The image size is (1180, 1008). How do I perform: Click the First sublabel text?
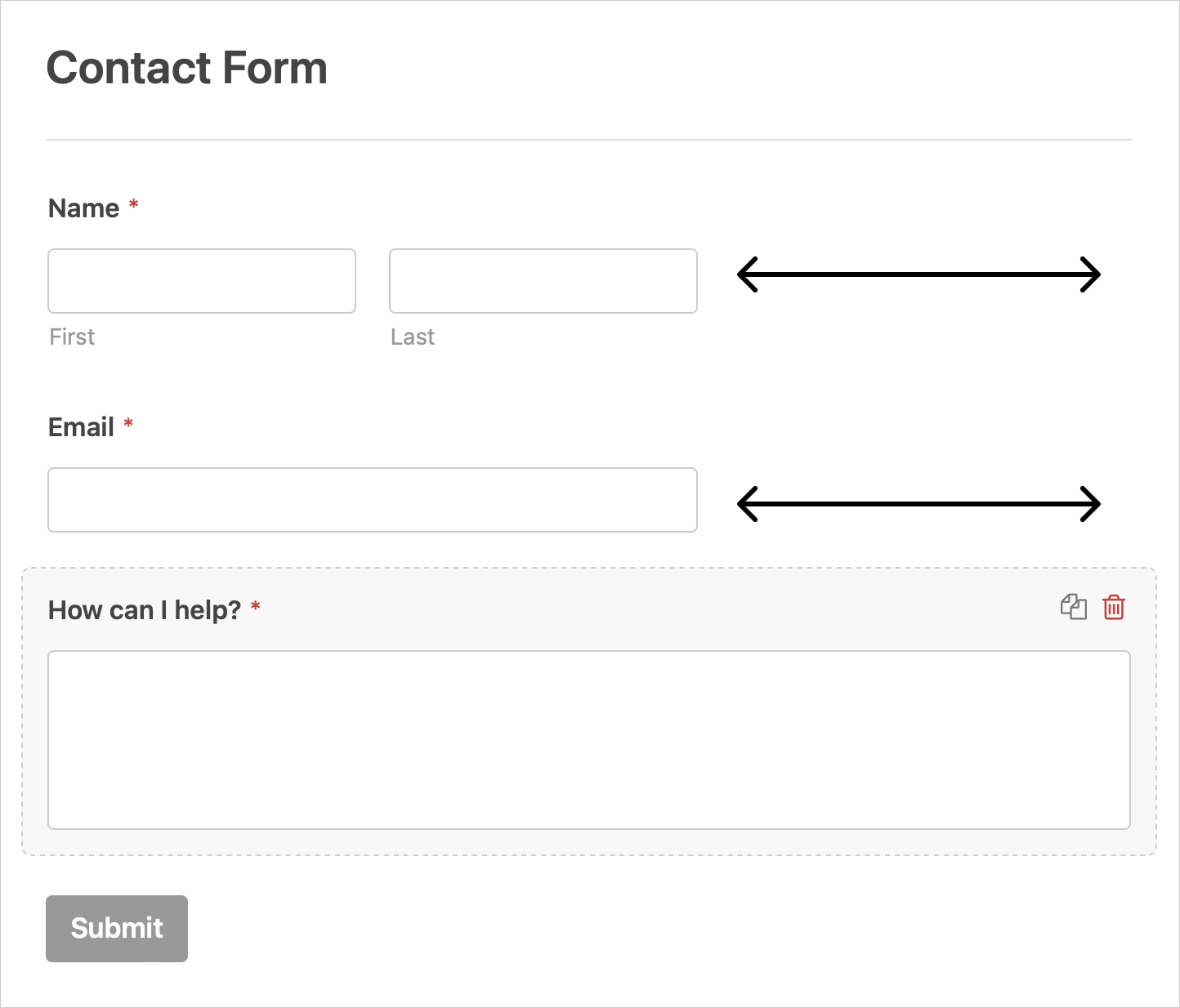72,337
